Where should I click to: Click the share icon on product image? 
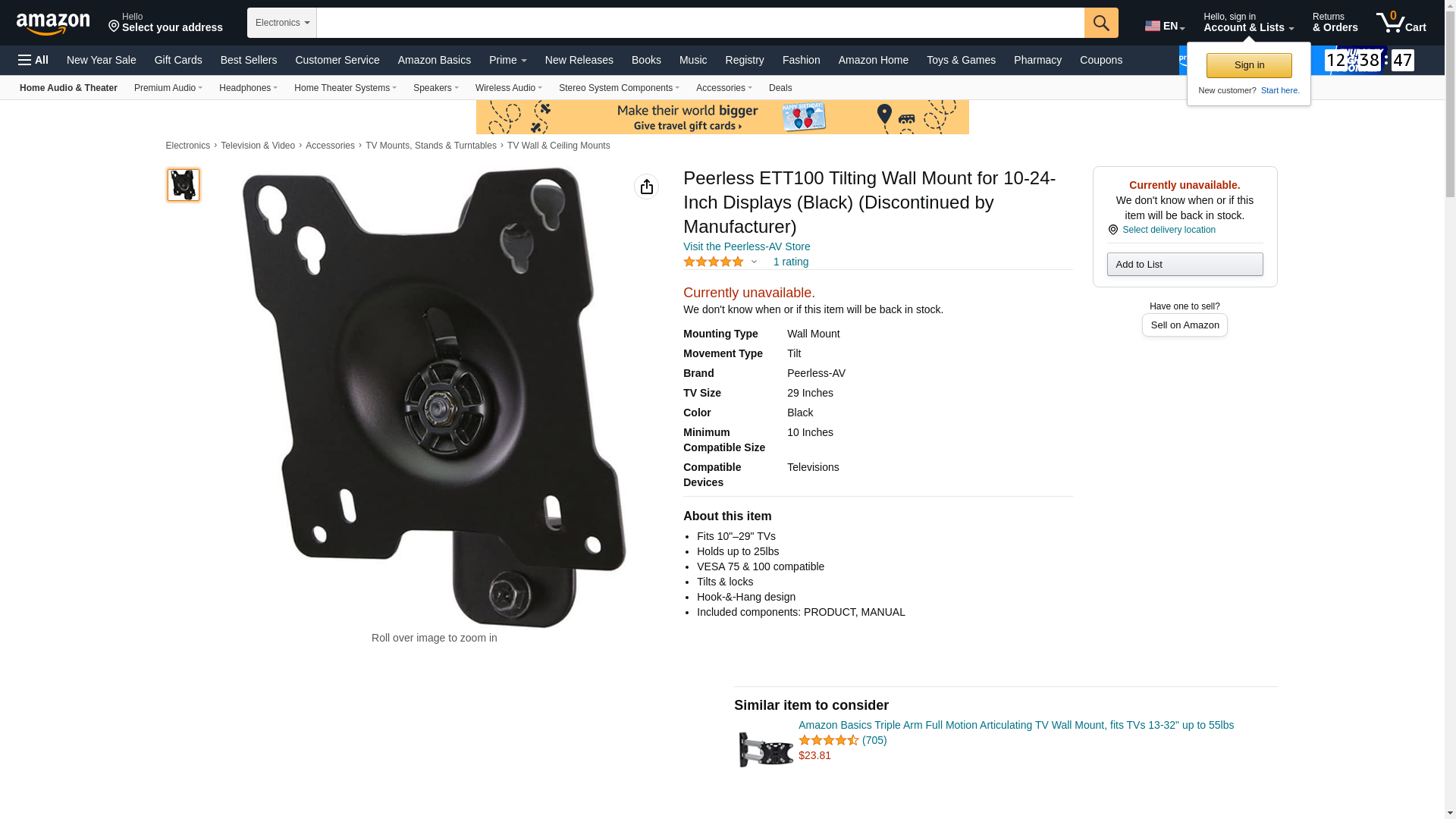pos(646,187)
